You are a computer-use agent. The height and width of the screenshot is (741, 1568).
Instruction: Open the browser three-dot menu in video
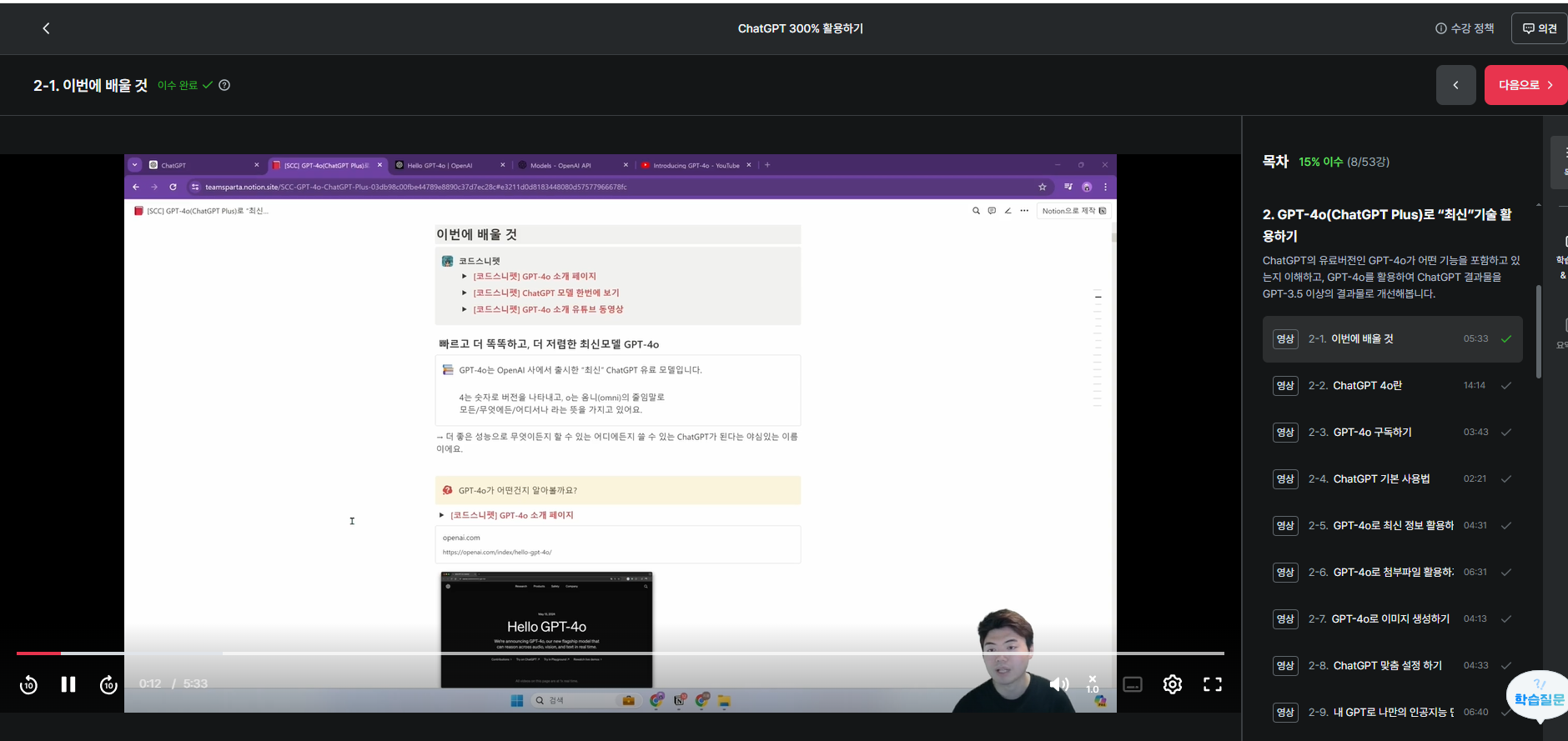pos(1106,187)
